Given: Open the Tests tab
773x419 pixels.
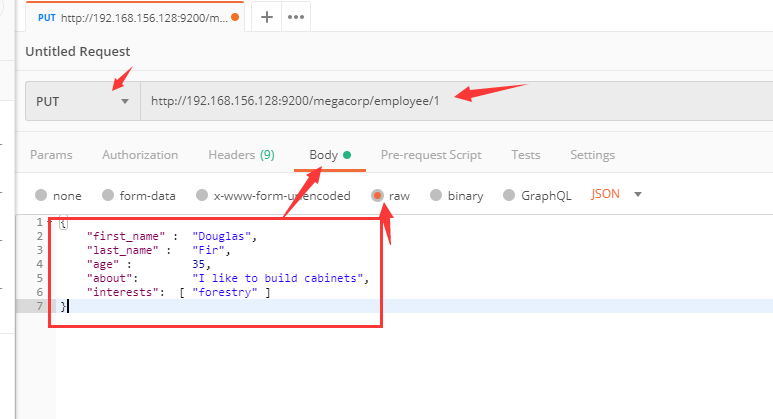Looking at the screenshot, I should pyautogui.click(x=526, y=155).
